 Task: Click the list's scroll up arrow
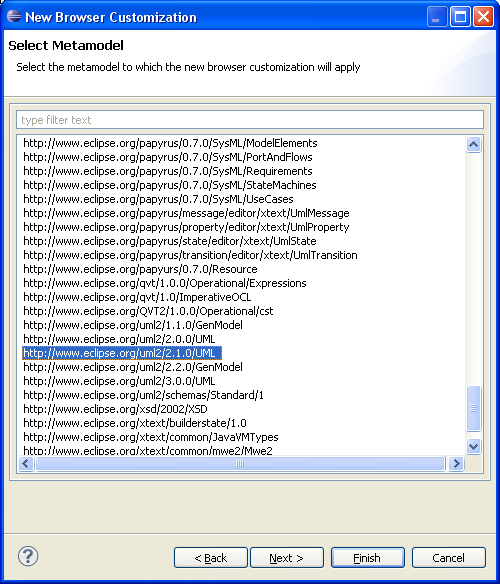click(474, 144)
